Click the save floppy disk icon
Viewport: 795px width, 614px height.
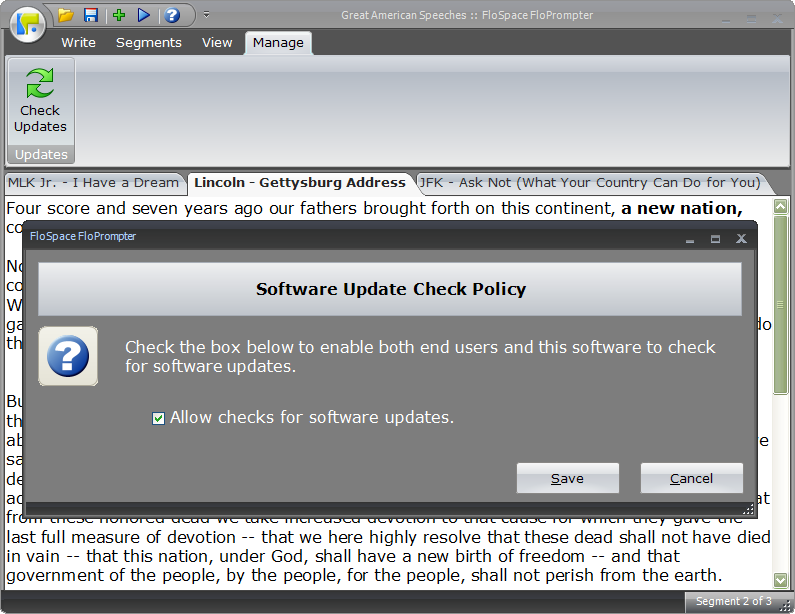pyautogui.click(x=91, y=15)
